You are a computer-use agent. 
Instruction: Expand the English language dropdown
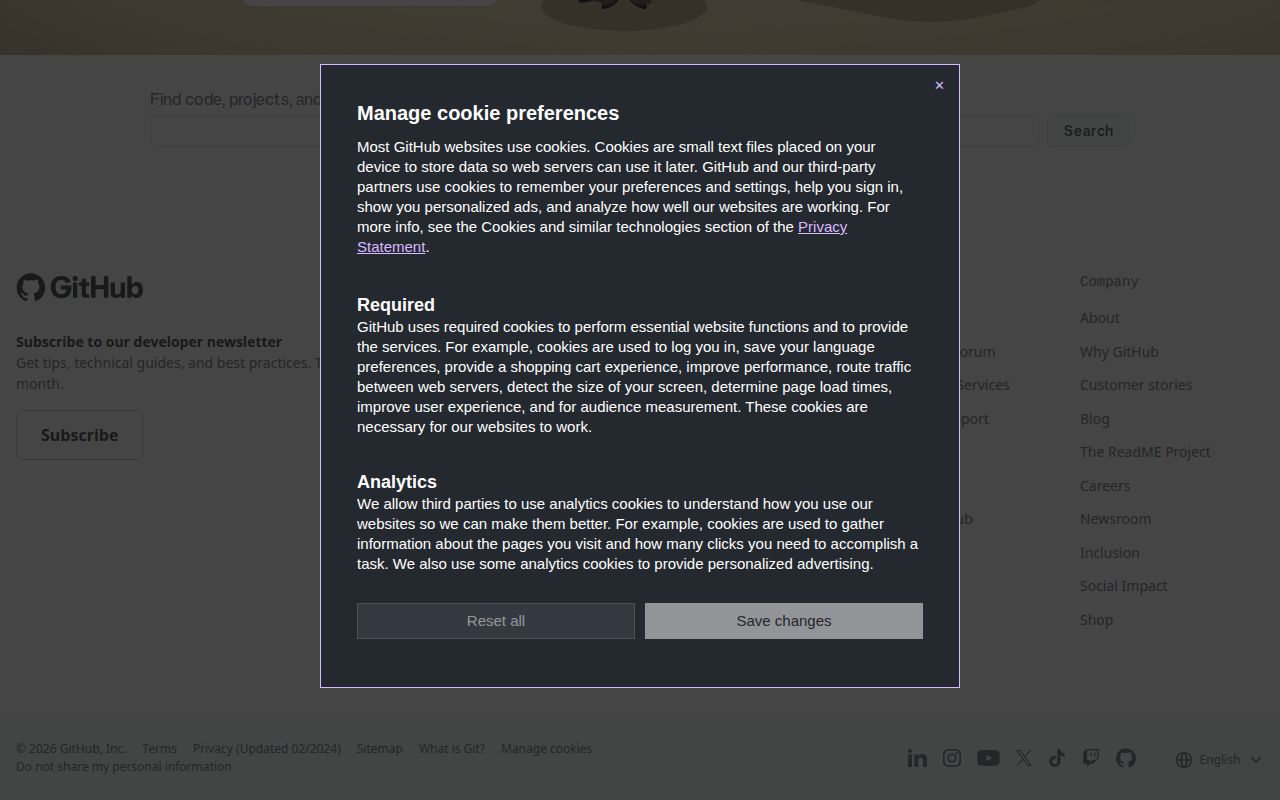coord(1219,759)
